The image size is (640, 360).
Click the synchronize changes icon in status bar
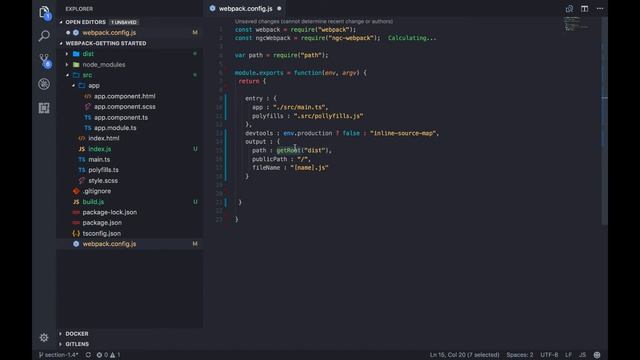pyautogui.click(x=88, y=355)
